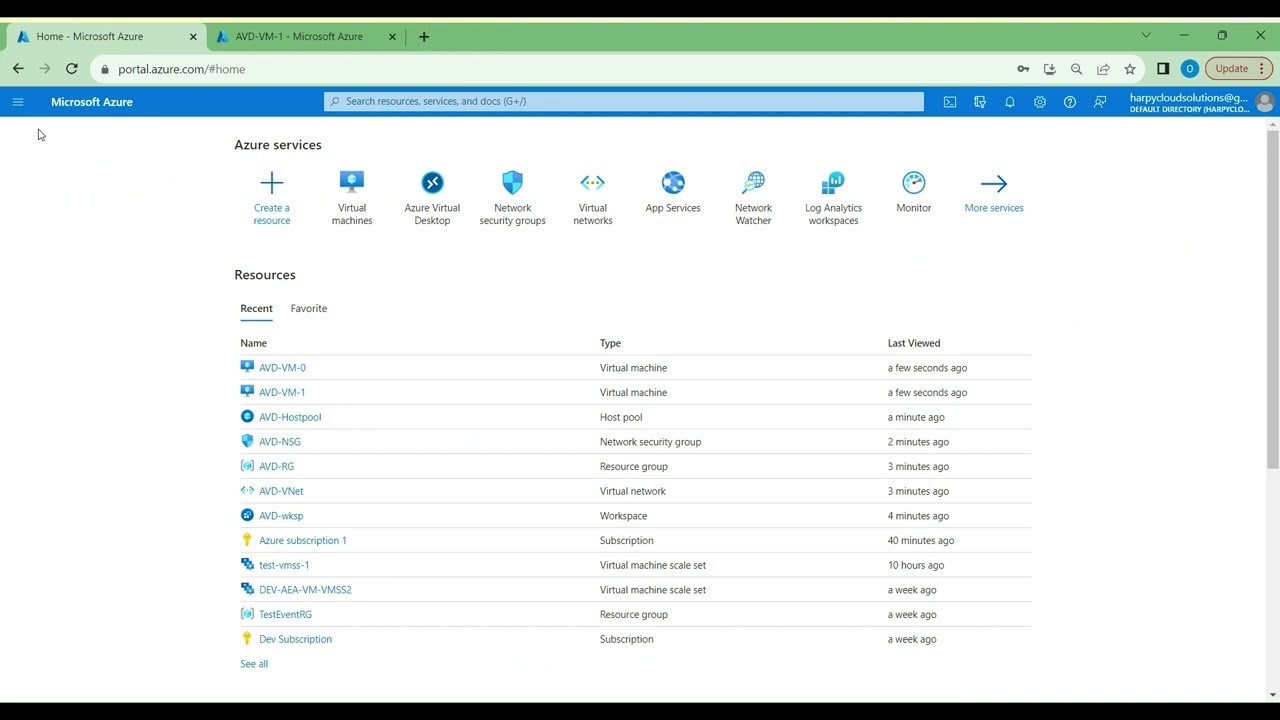
Task: Click the See all resources link
Action: pyautogui.click(x=254, y=664)
